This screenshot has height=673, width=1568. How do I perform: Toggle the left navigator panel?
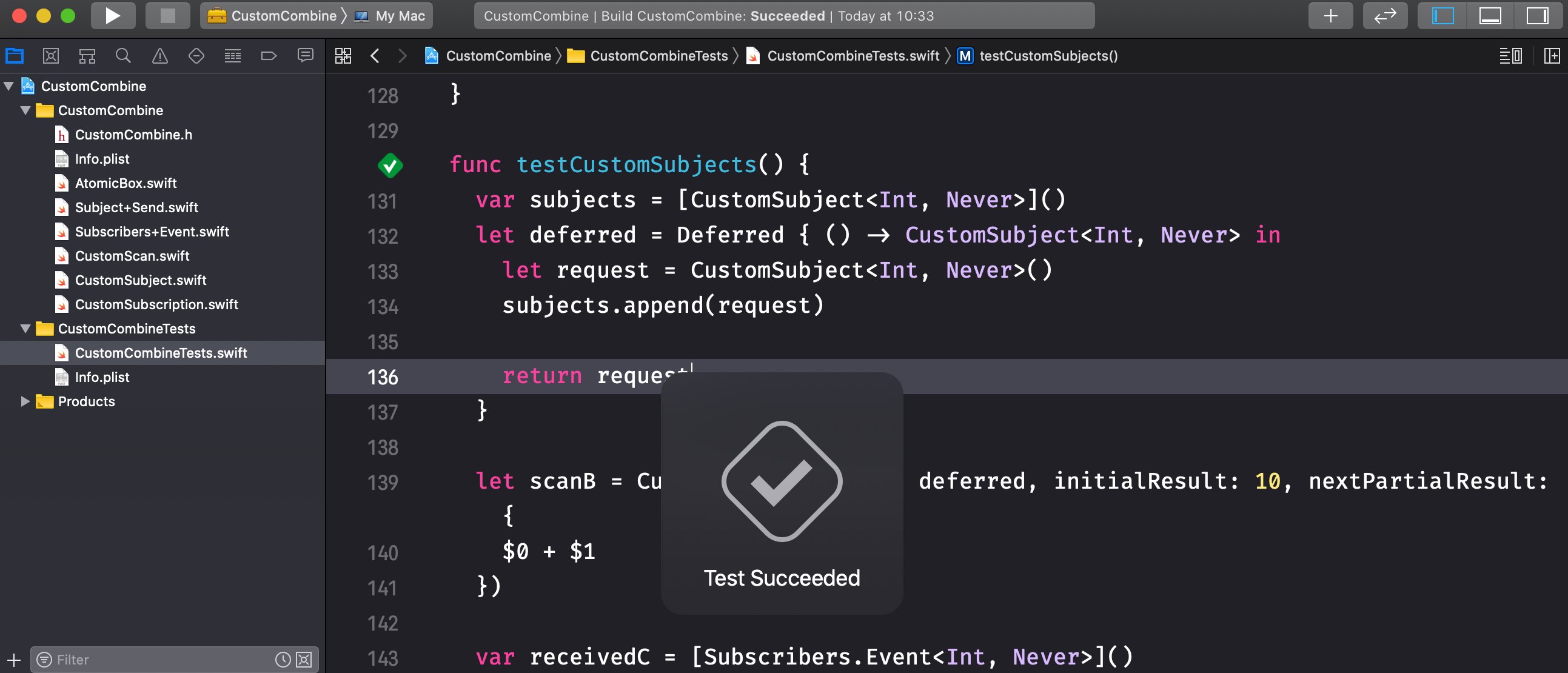[x=1442, y=16]
